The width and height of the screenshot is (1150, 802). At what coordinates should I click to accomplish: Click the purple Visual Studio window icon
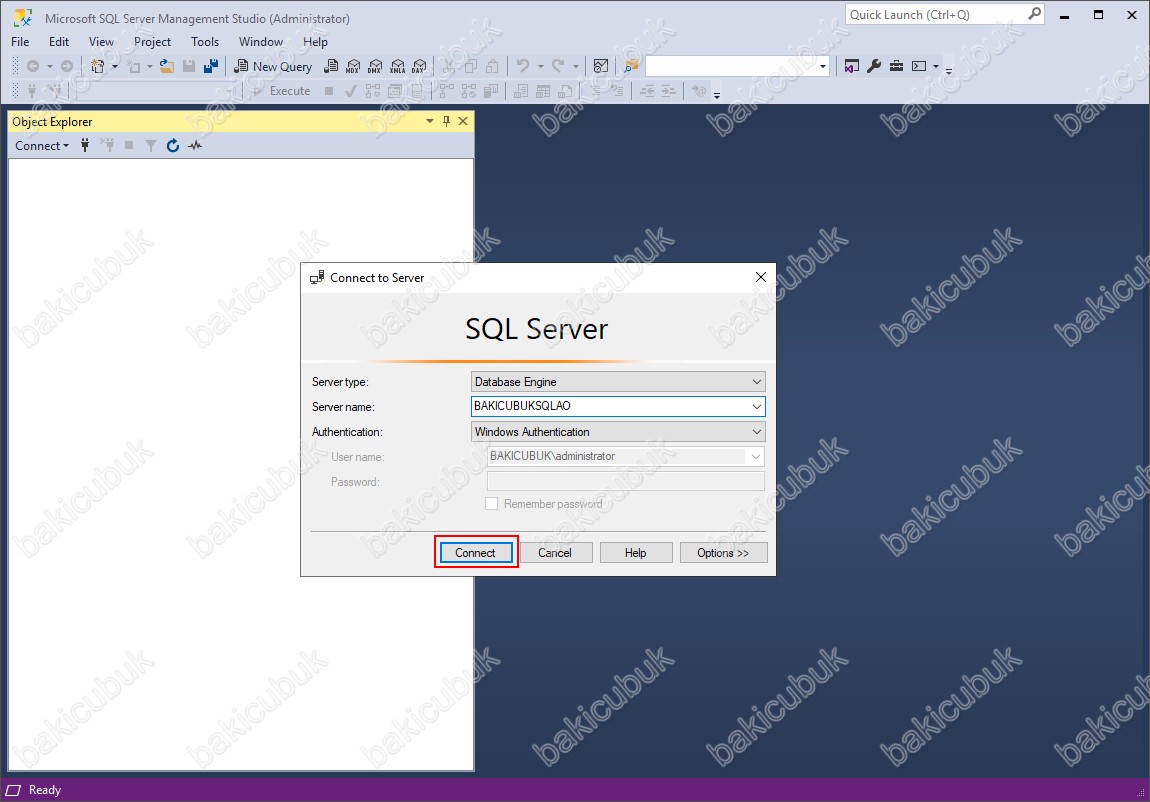click(x=851, y=67)
